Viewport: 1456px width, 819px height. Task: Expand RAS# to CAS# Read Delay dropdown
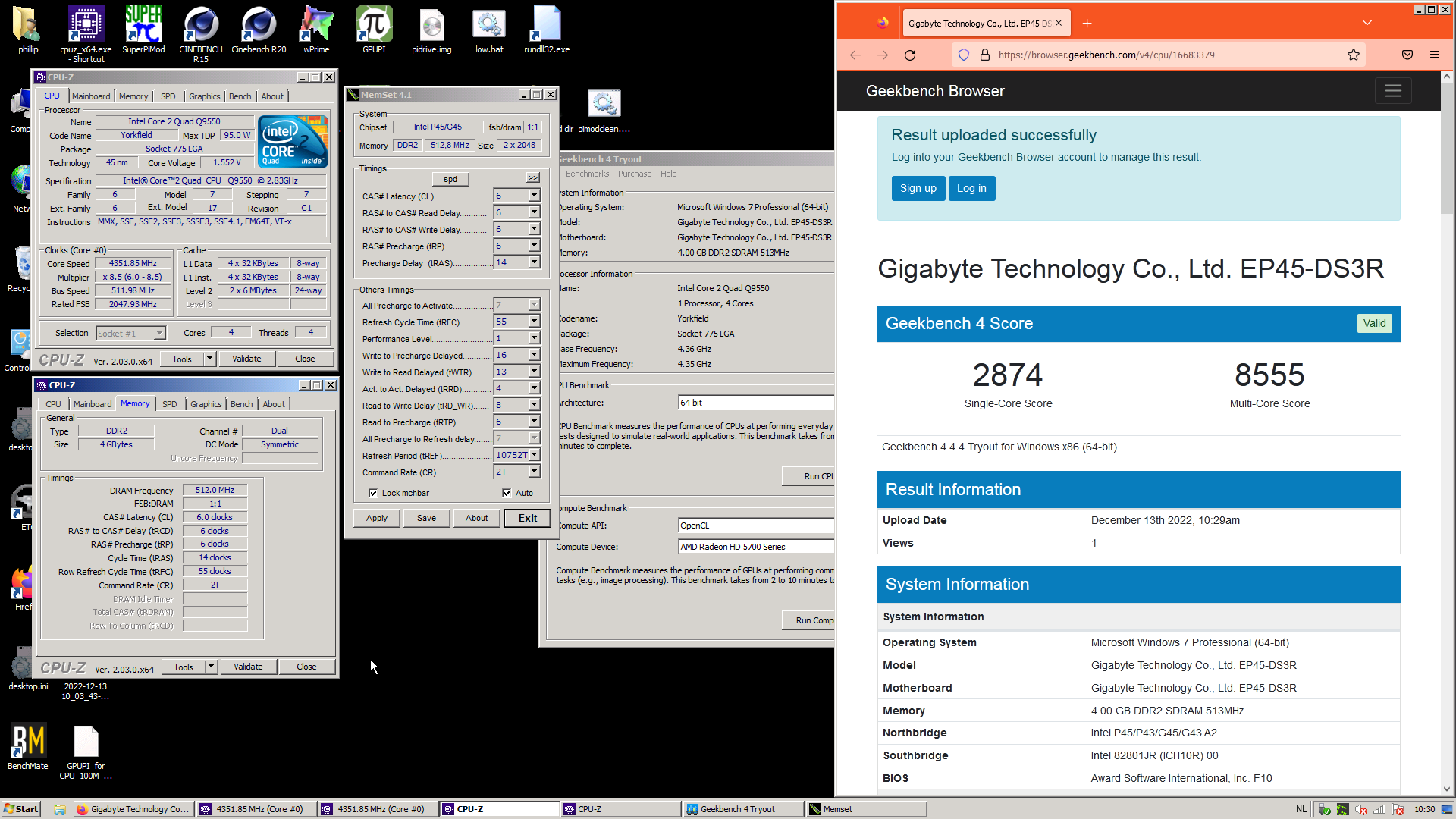[534, 212]
